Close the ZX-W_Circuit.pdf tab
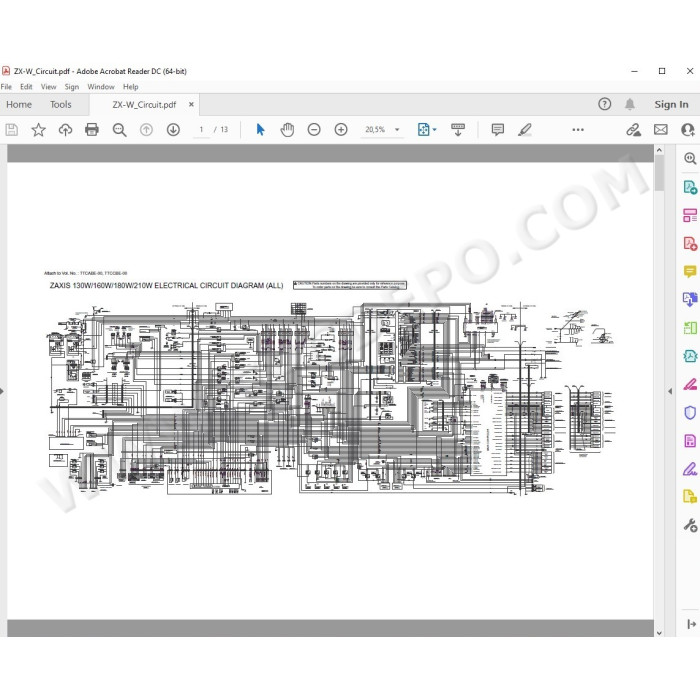 point(191,104)
